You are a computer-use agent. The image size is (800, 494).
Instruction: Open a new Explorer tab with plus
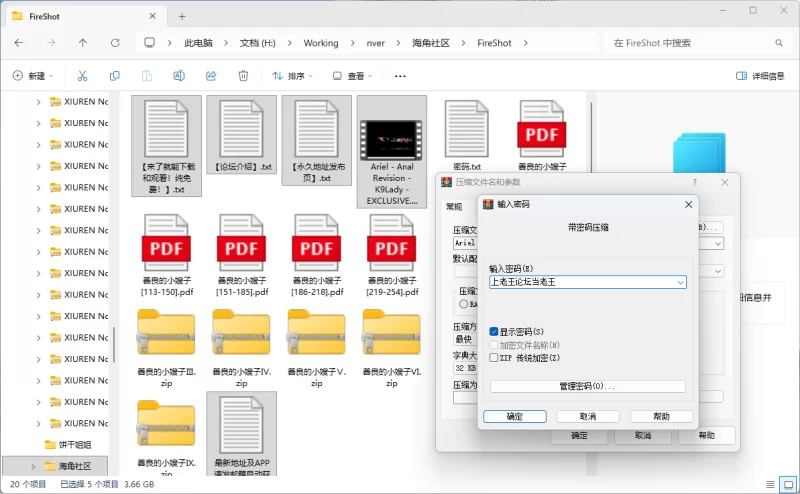pyautogui.click(x=182, y=16)
